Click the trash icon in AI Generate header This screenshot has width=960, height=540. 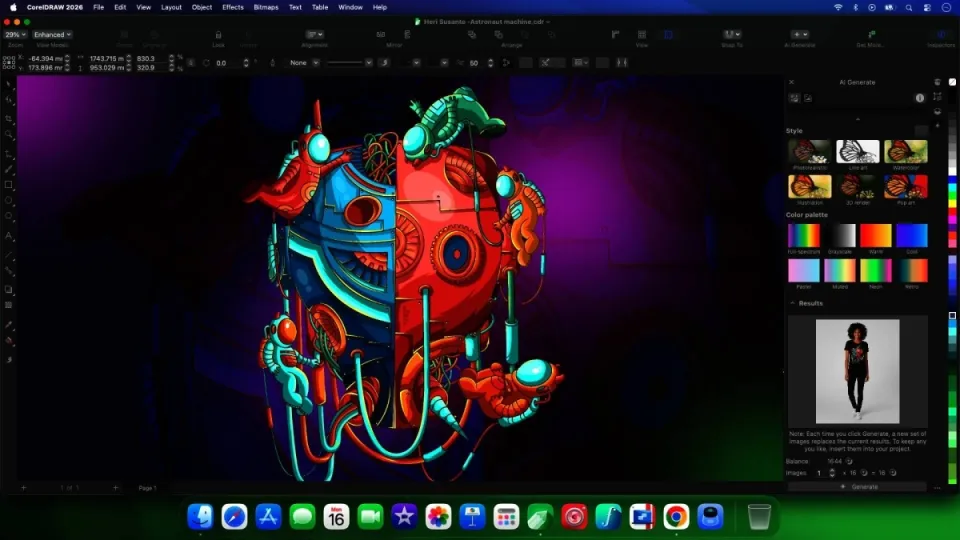tap(937, 82)
